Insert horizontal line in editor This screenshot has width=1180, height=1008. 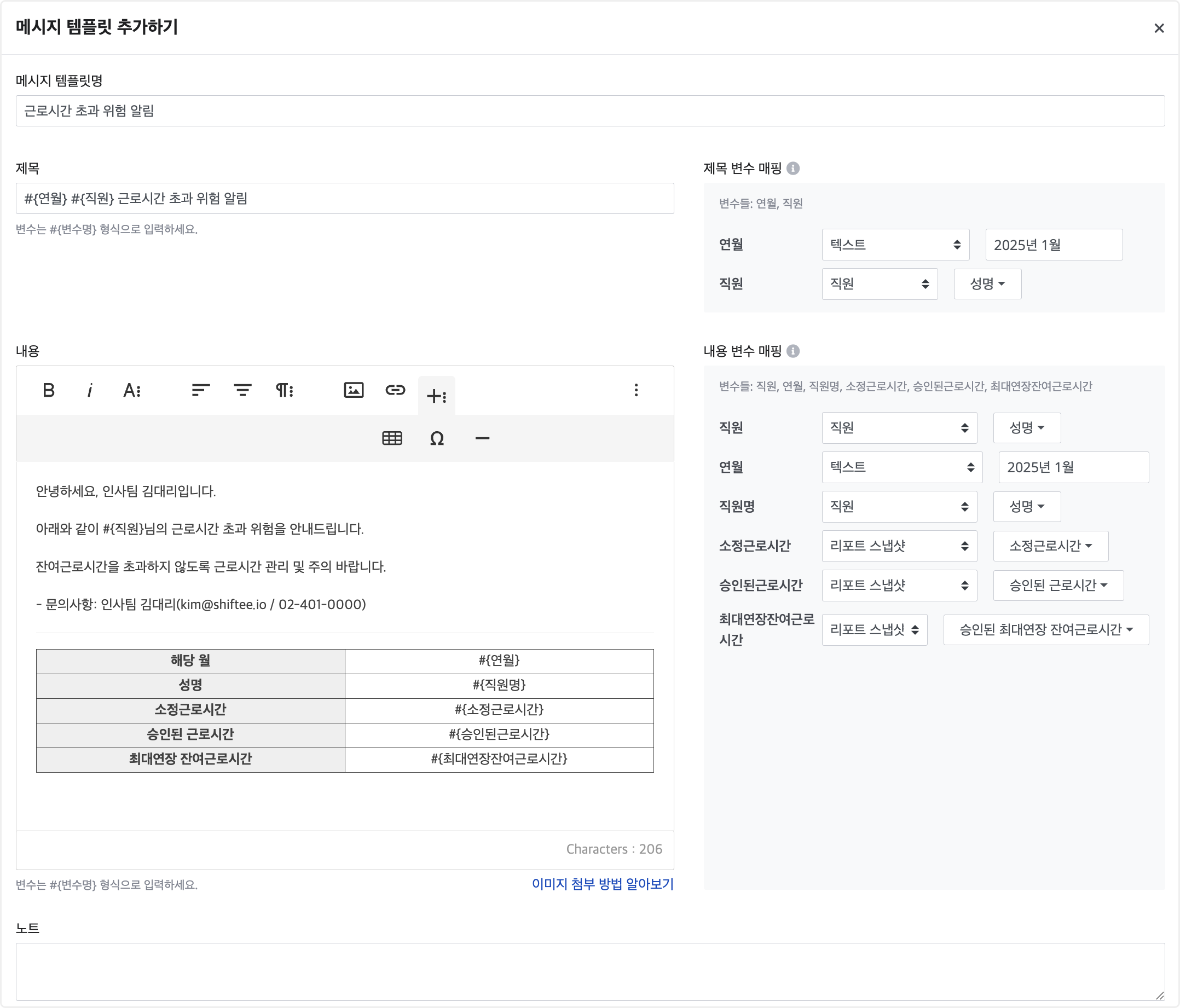point(482,438)
